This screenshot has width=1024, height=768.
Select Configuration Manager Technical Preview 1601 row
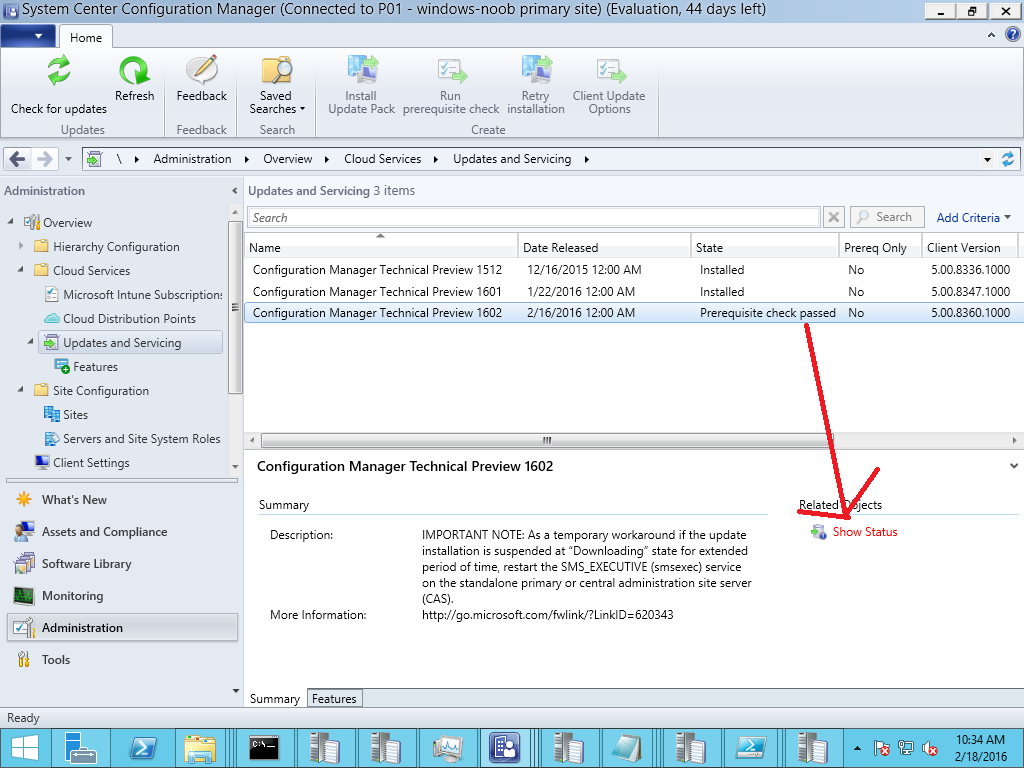[631, 291]
